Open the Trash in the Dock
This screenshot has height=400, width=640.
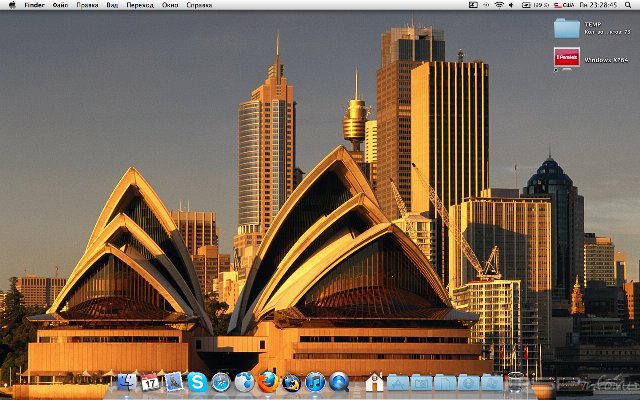516,382
